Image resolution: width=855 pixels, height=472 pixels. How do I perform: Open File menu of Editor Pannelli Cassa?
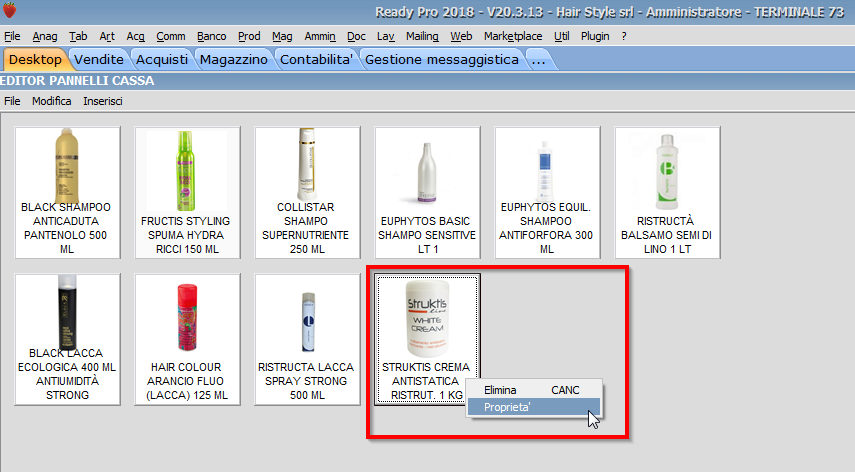click(12, 101)
